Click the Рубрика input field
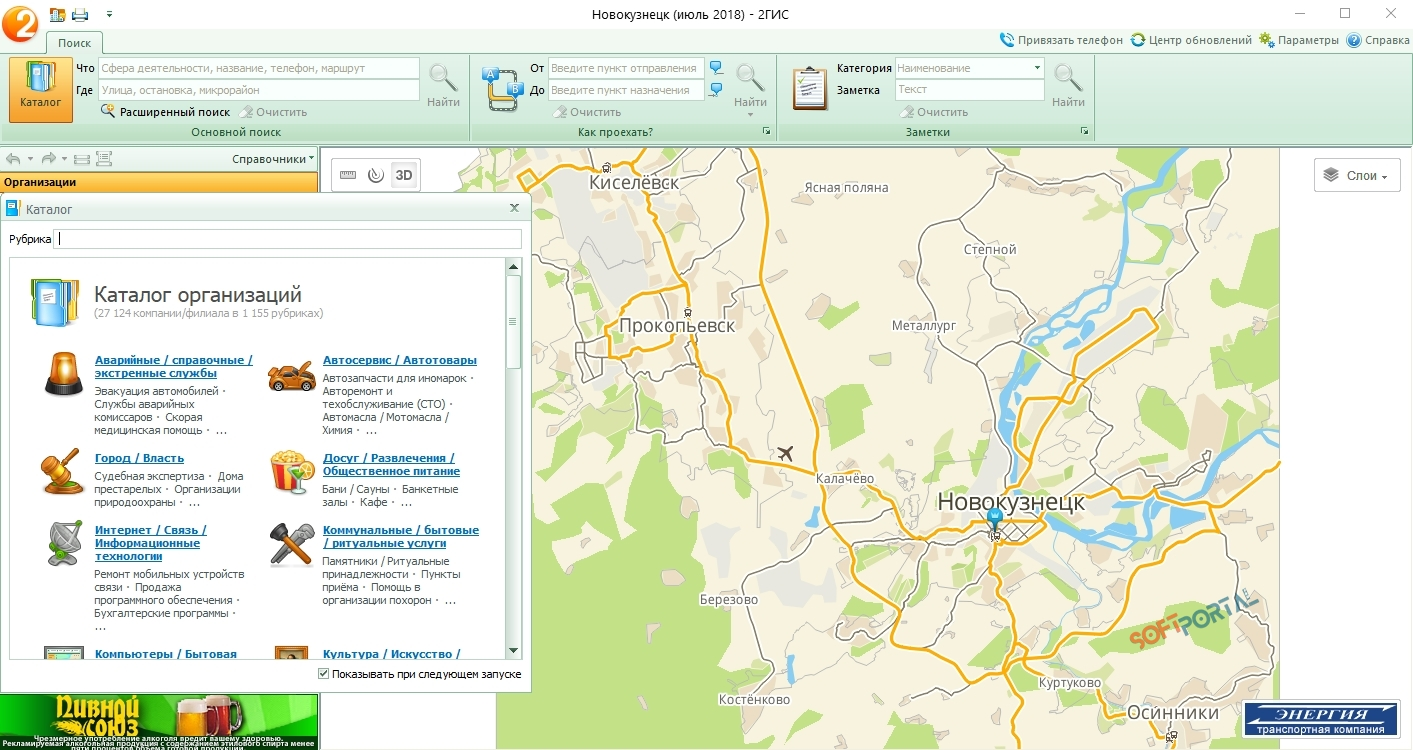The width and height of the screenshot is (1413, 750). point(289,239)
